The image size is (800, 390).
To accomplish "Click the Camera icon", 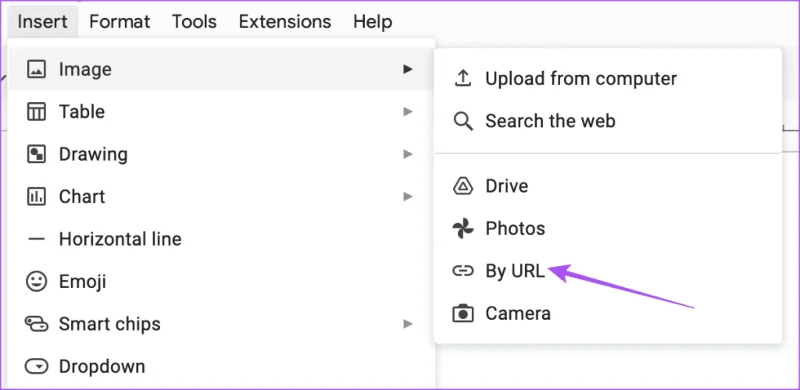I will point(463,313).
